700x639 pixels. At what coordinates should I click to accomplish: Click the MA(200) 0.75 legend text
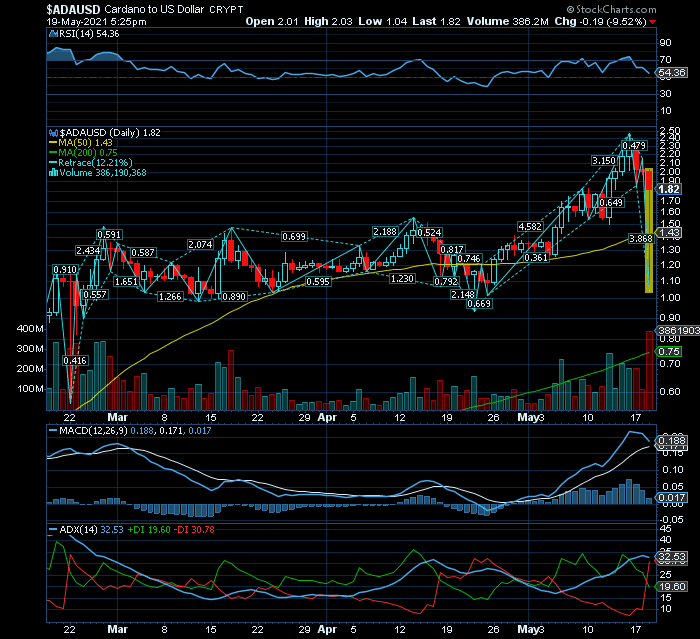[88, 153]
